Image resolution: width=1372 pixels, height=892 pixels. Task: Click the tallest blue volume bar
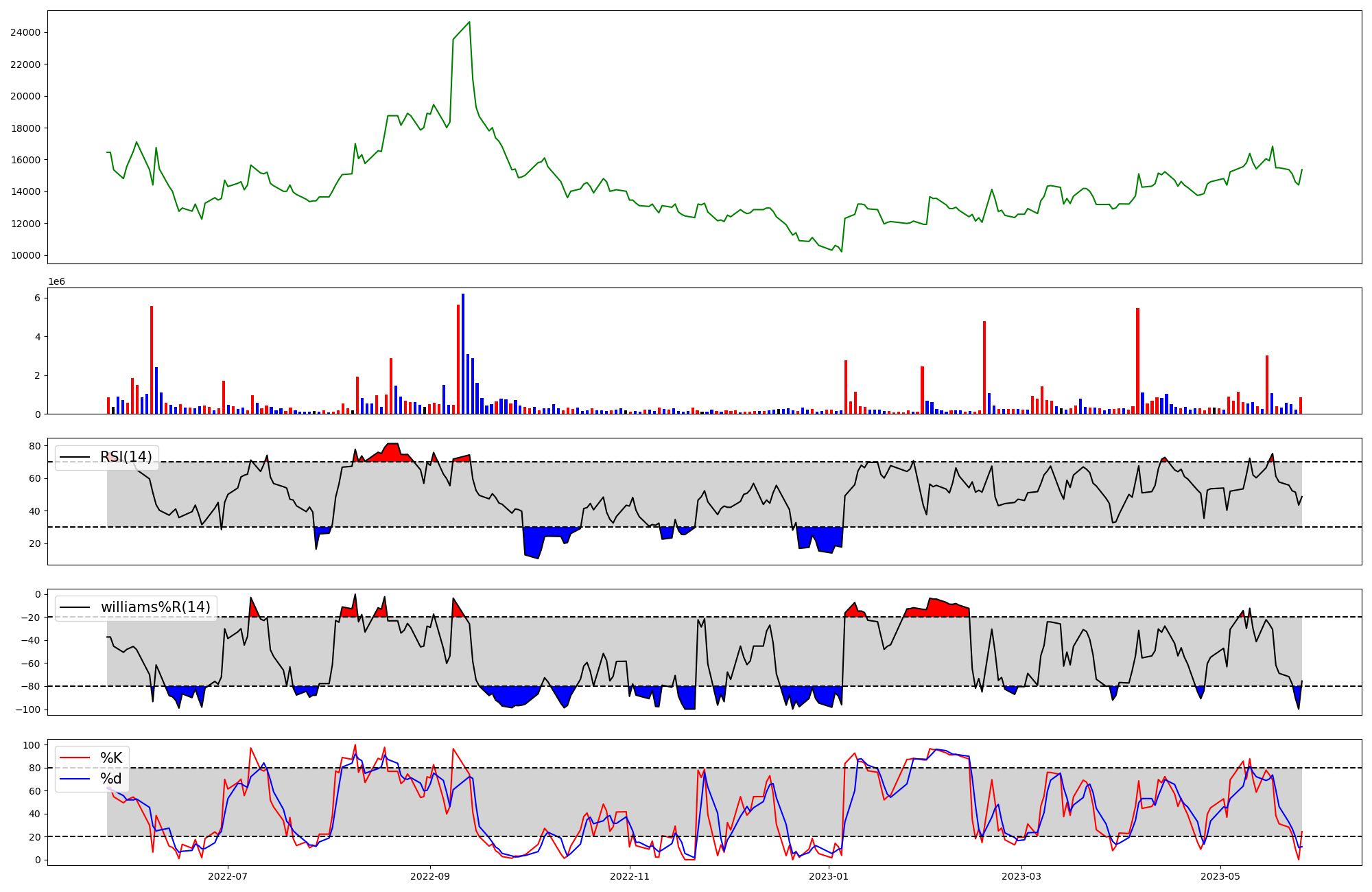click(463, 353)
